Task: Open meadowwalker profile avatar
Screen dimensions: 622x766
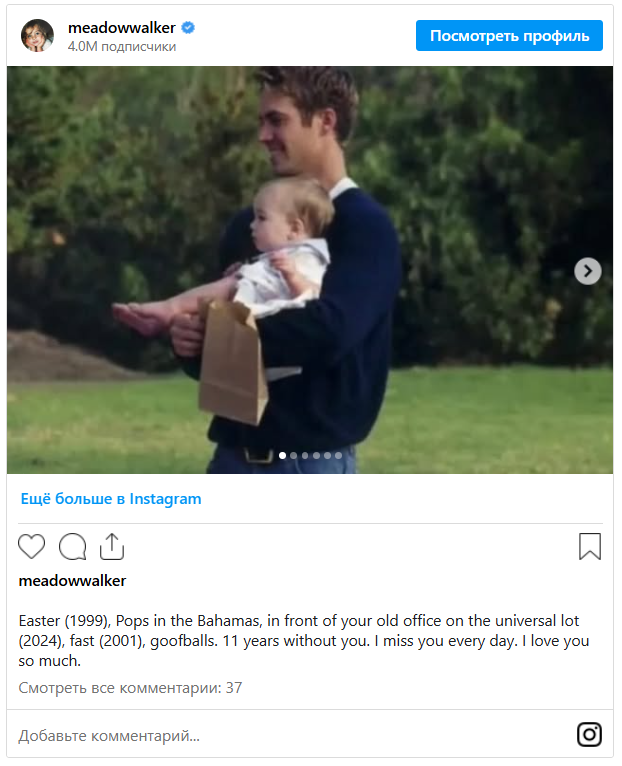Action: point(37,36)
